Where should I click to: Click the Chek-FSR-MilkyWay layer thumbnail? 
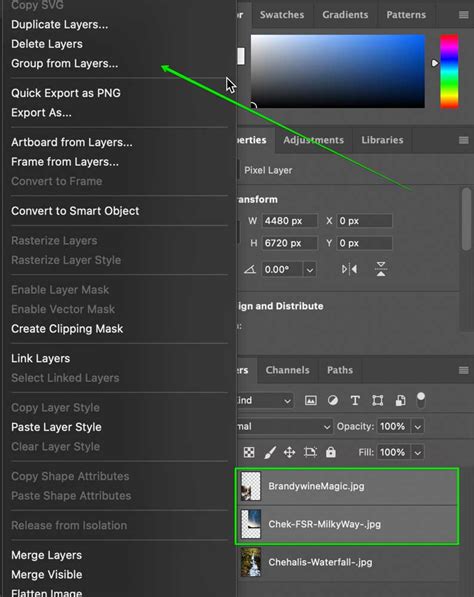(251, 524)
